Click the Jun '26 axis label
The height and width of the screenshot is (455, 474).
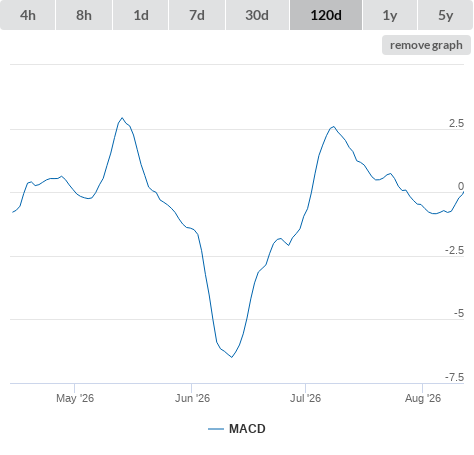click(192, 398)
